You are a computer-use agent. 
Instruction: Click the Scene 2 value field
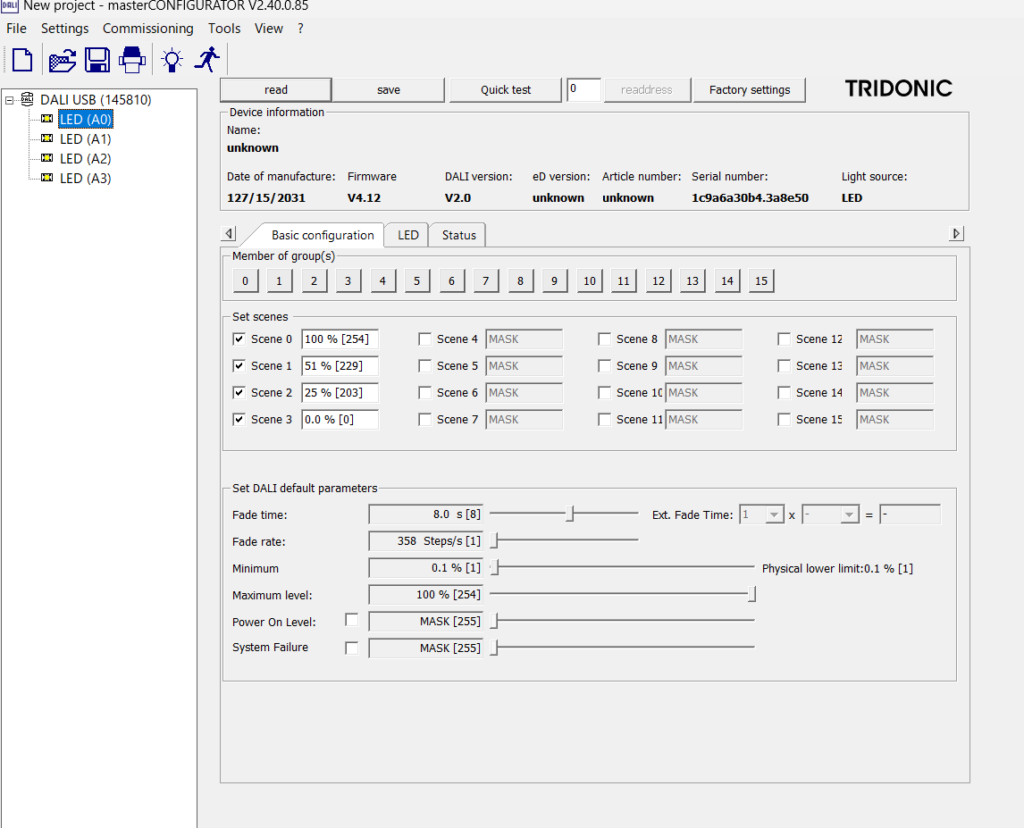[x=340, y=392]
